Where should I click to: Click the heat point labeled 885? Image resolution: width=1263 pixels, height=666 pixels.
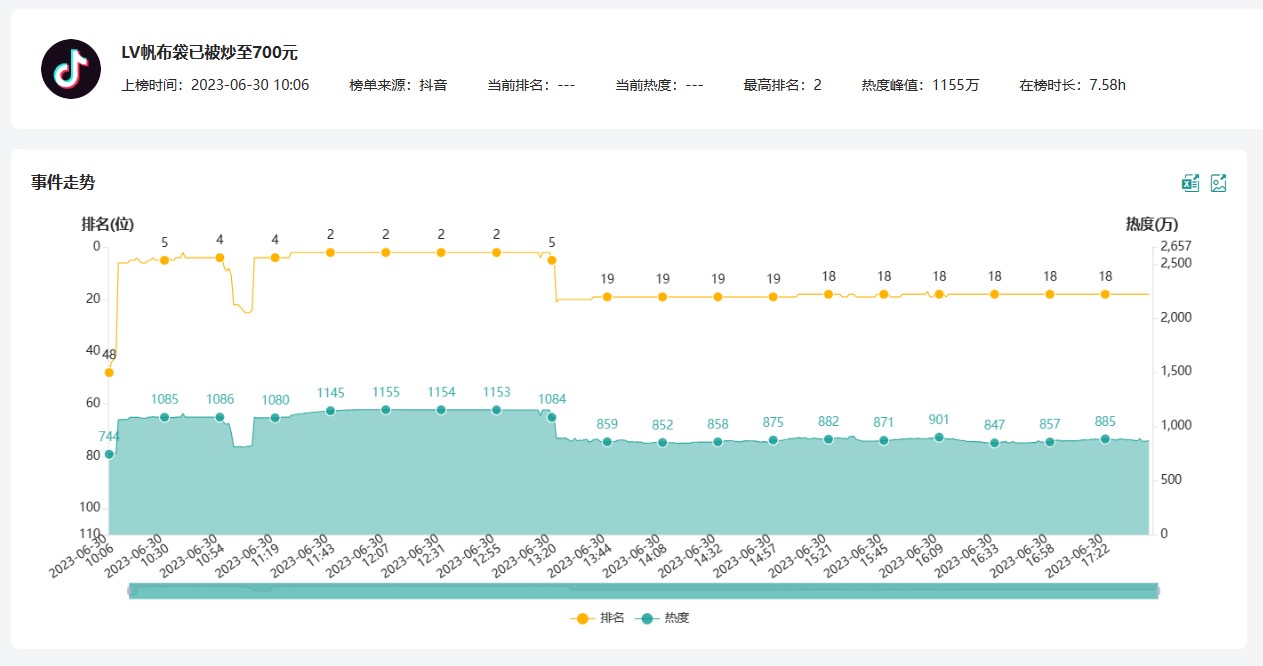click(1105, 439)
